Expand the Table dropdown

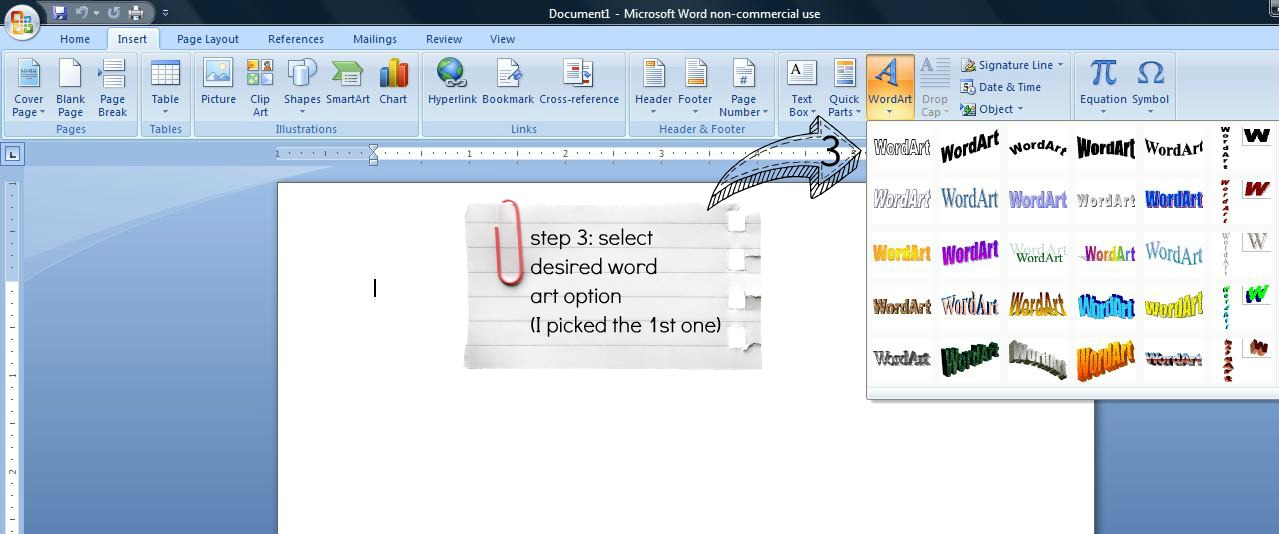(165, 111)
